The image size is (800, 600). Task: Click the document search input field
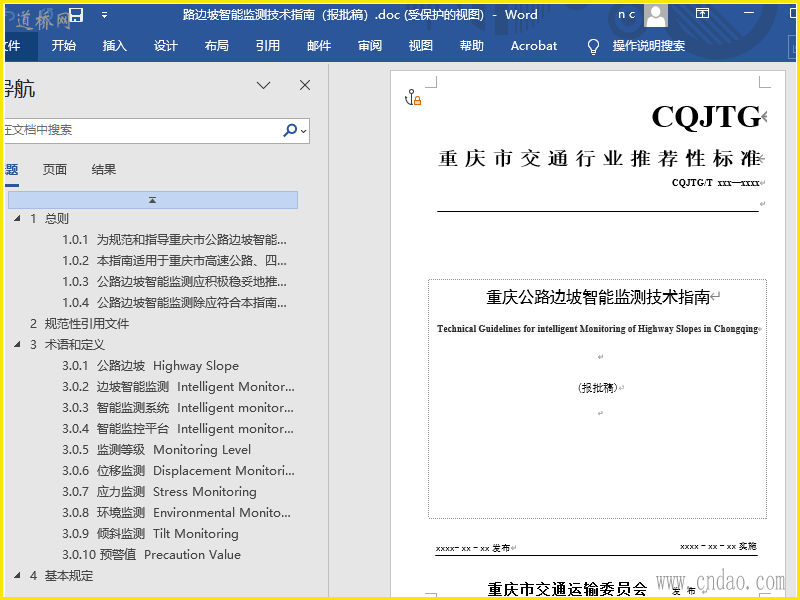pos(140,130)
